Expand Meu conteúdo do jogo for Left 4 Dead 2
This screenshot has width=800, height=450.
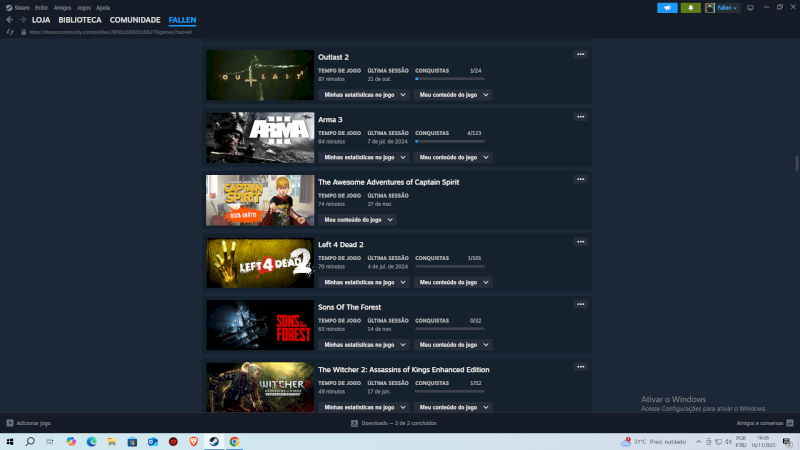pyautogui.click(x=453, y=282)
